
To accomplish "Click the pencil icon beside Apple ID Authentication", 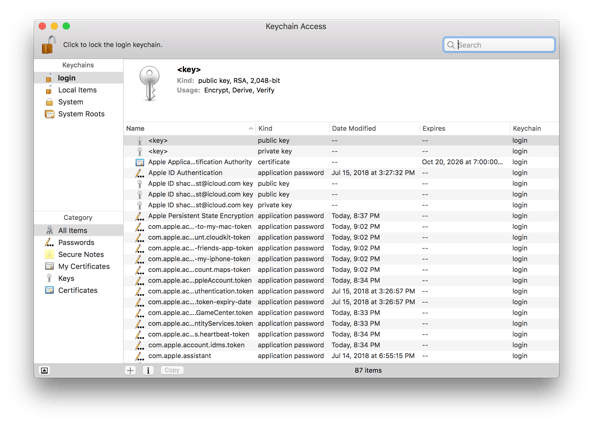I will pos(140,173).
